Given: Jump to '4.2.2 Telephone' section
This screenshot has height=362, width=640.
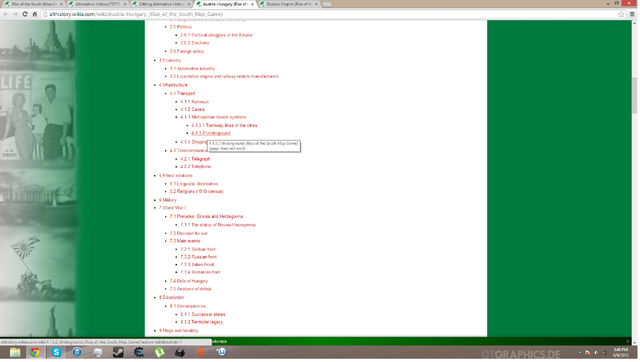Looking at the screenshot, I should pos(196,167).
